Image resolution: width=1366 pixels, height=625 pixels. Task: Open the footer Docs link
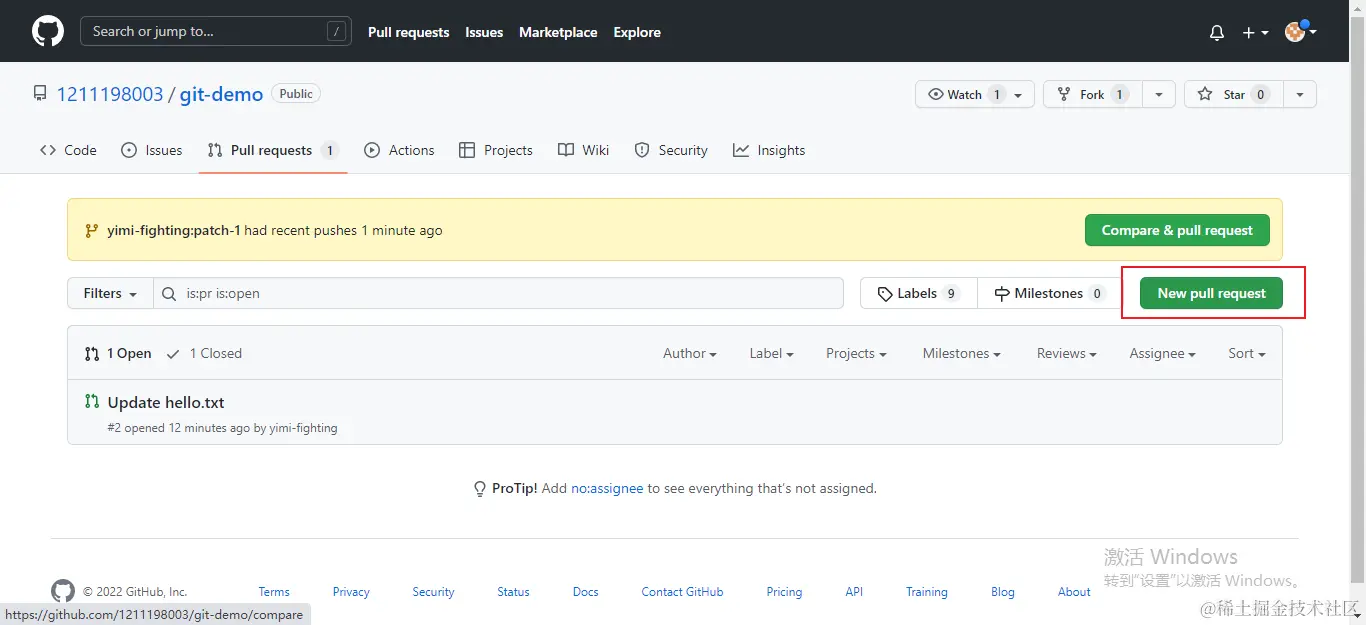pos(586,591)
